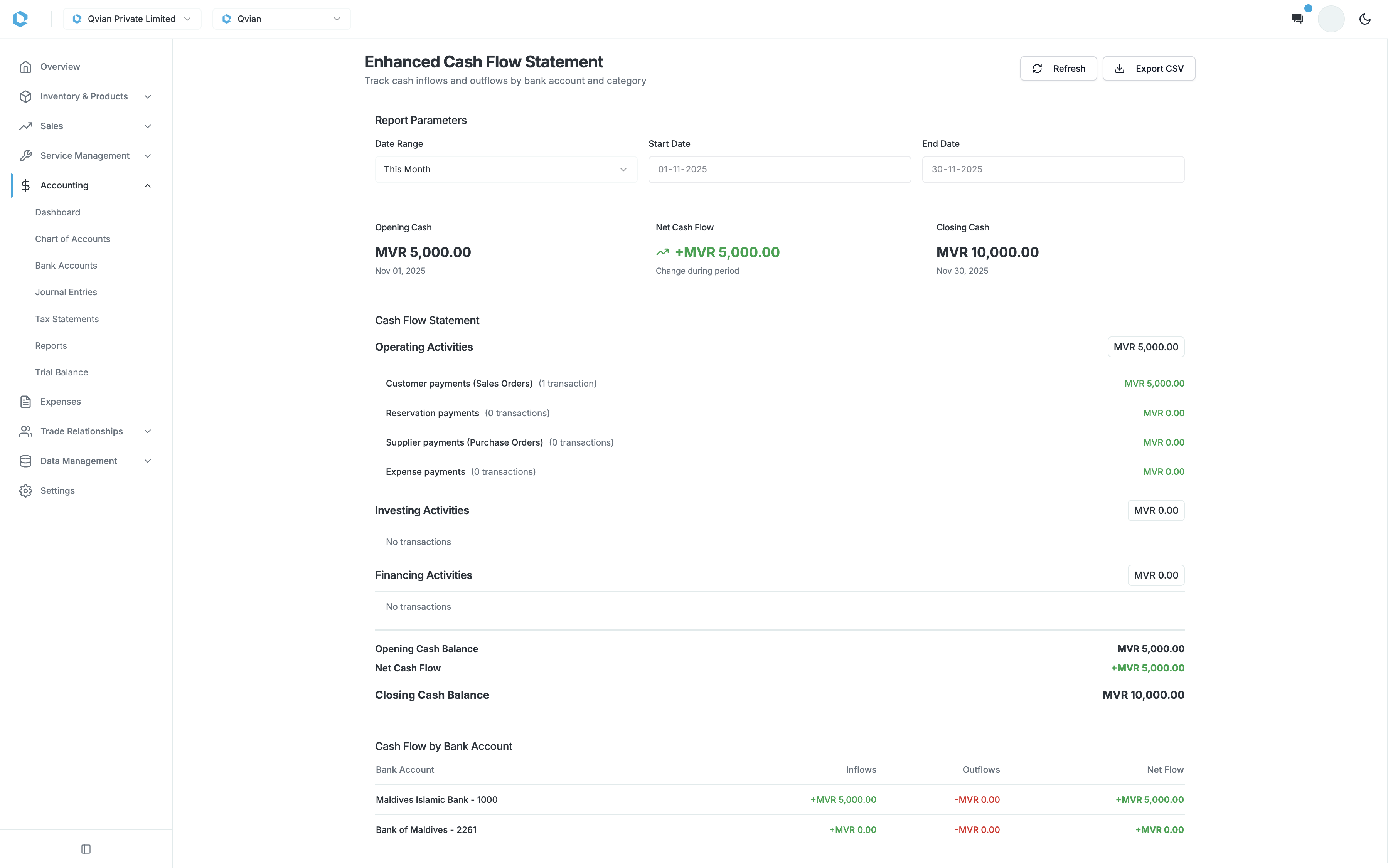Collapse the Accounting section chevron
1388x868 pixels.
(x=148, y=185)
